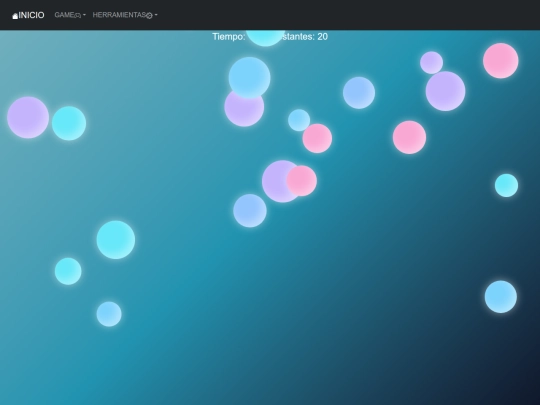Pop the light blue bubble in the lower right
The image size is (540, 405).
point(500,297)
